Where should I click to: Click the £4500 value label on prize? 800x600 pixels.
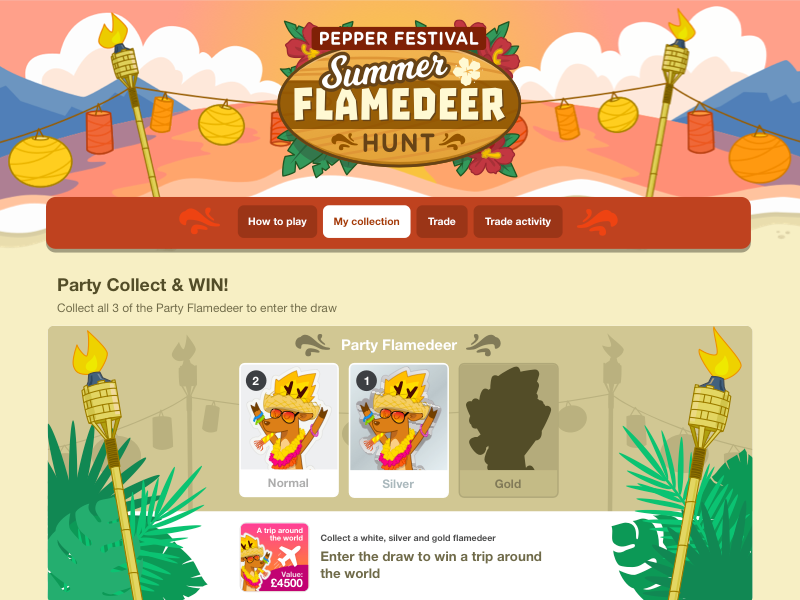pos(287,583)
